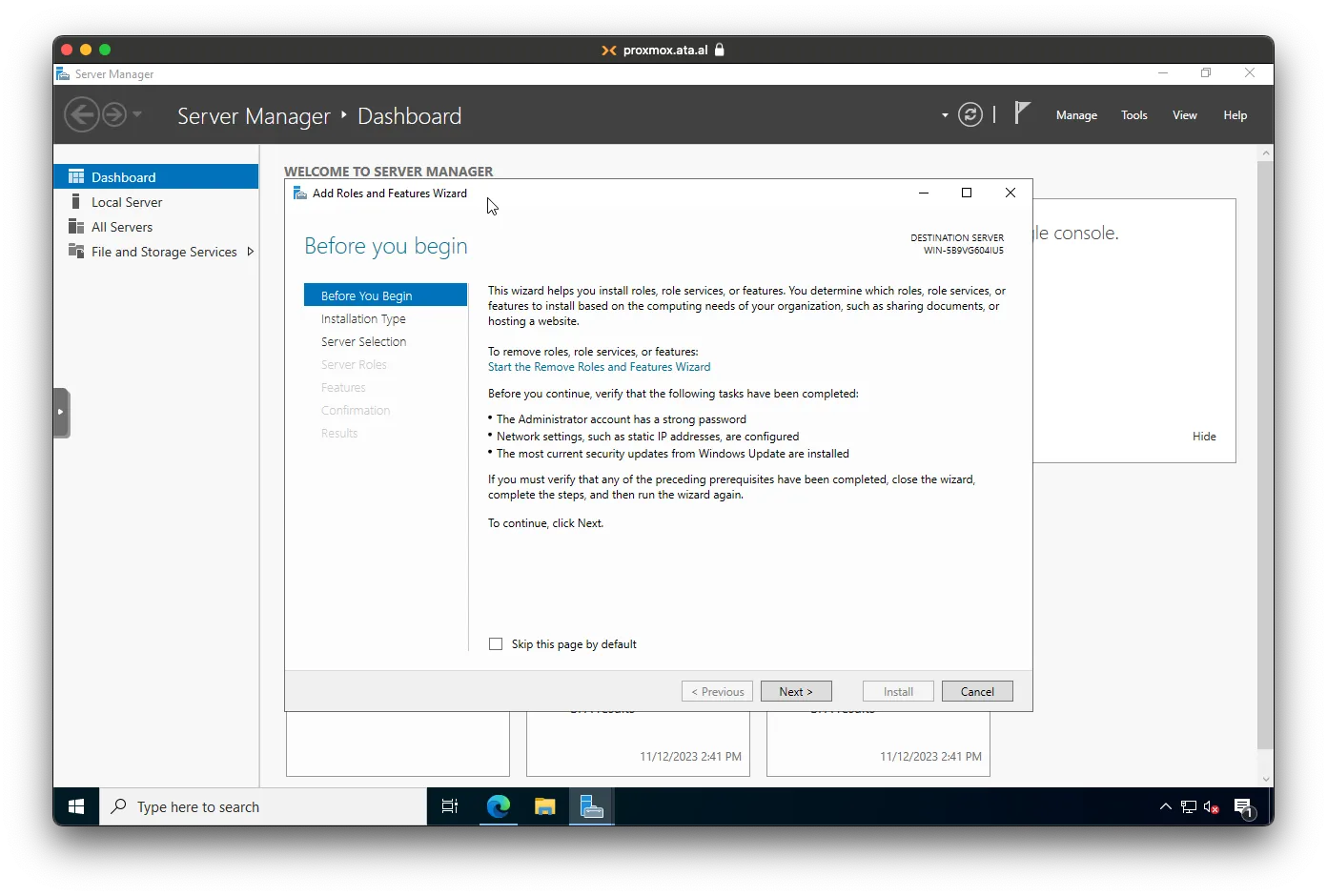Screen dimensions: 1327x896
Task: Open the Tools menu
Action: click(x=1133, y=115)
